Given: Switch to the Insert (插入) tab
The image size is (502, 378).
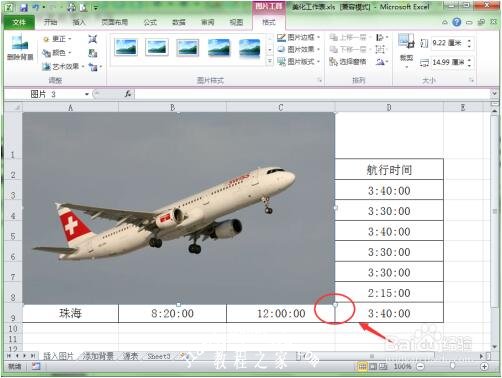Looking at the screenshot, I should (x=79, y=22).
